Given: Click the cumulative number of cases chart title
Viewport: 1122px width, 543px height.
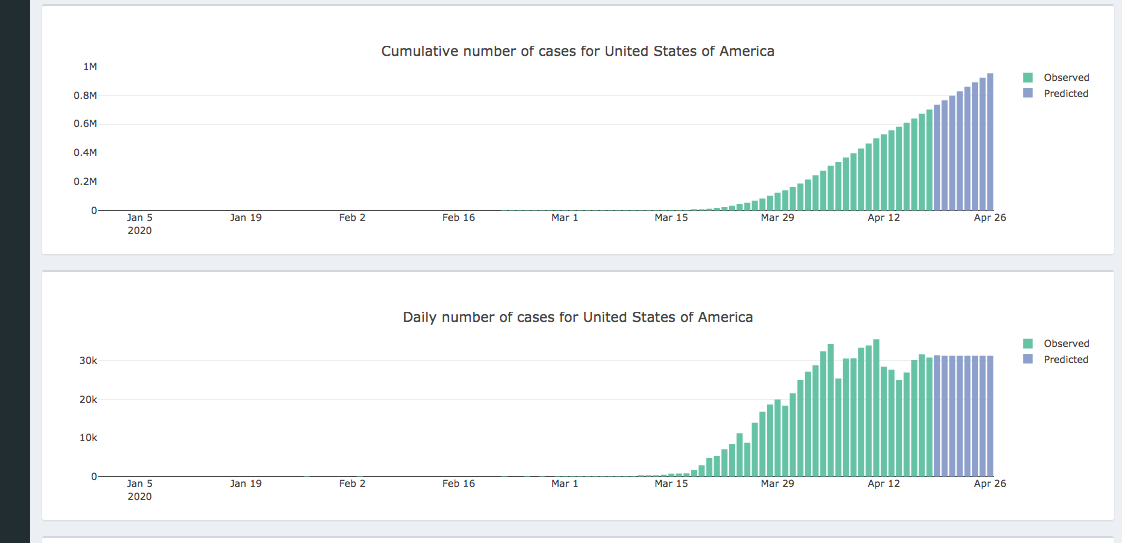Looking at the screenshot, I should point(577,51).
